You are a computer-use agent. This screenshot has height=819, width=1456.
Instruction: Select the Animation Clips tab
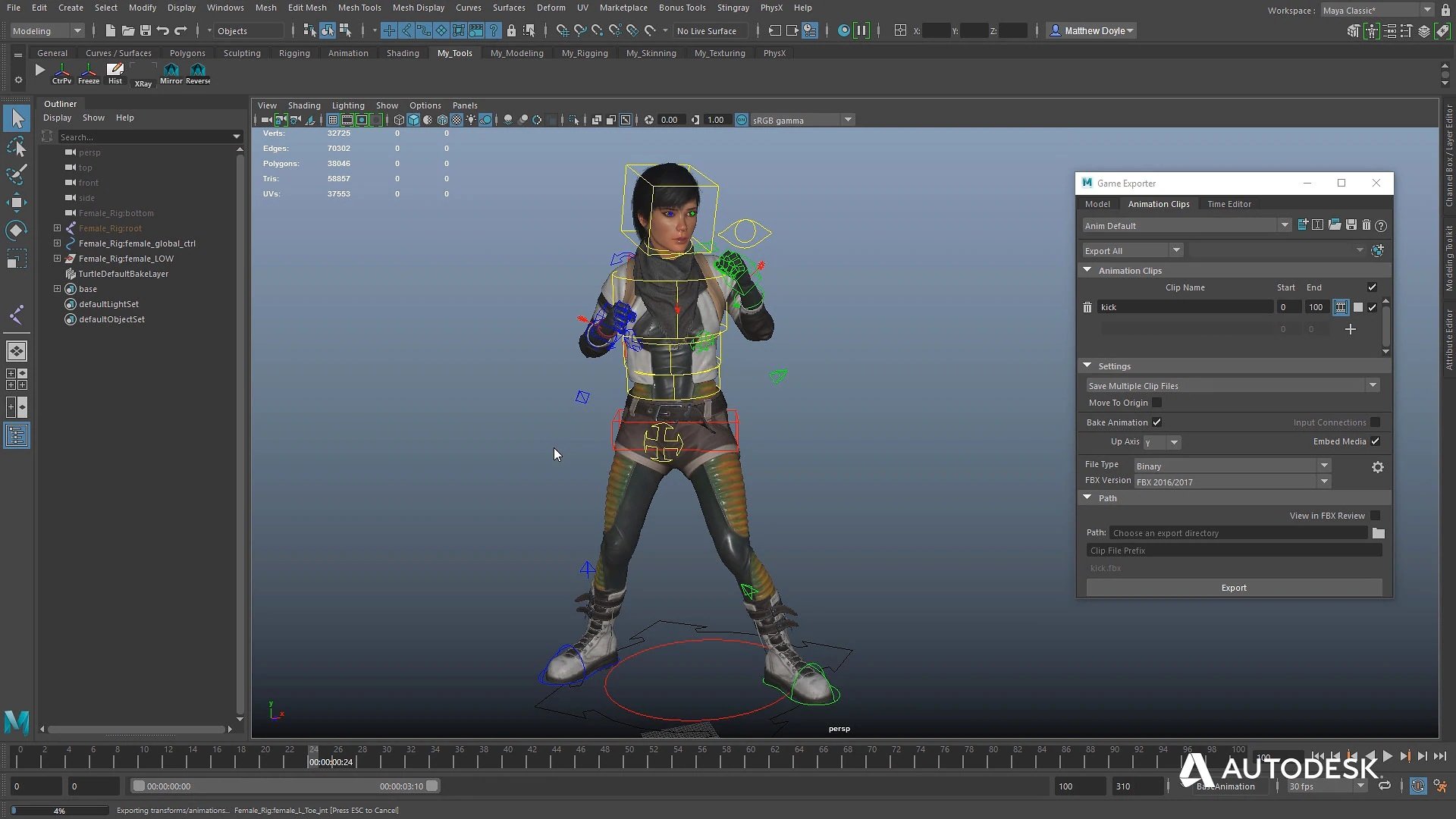[1159, 203]
